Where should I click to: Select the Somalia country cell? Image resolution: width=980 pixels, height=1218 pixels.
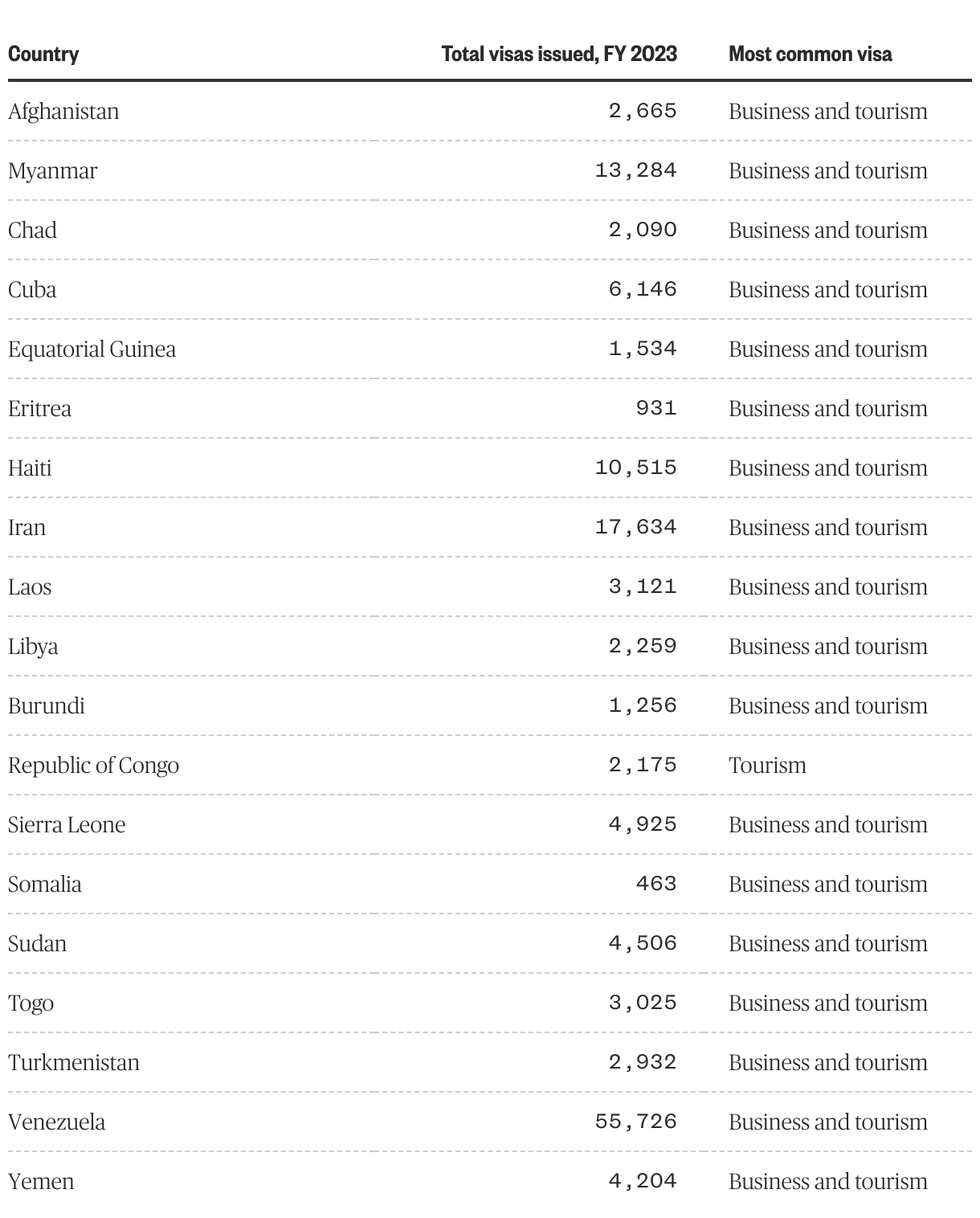[x=45, y=885]
